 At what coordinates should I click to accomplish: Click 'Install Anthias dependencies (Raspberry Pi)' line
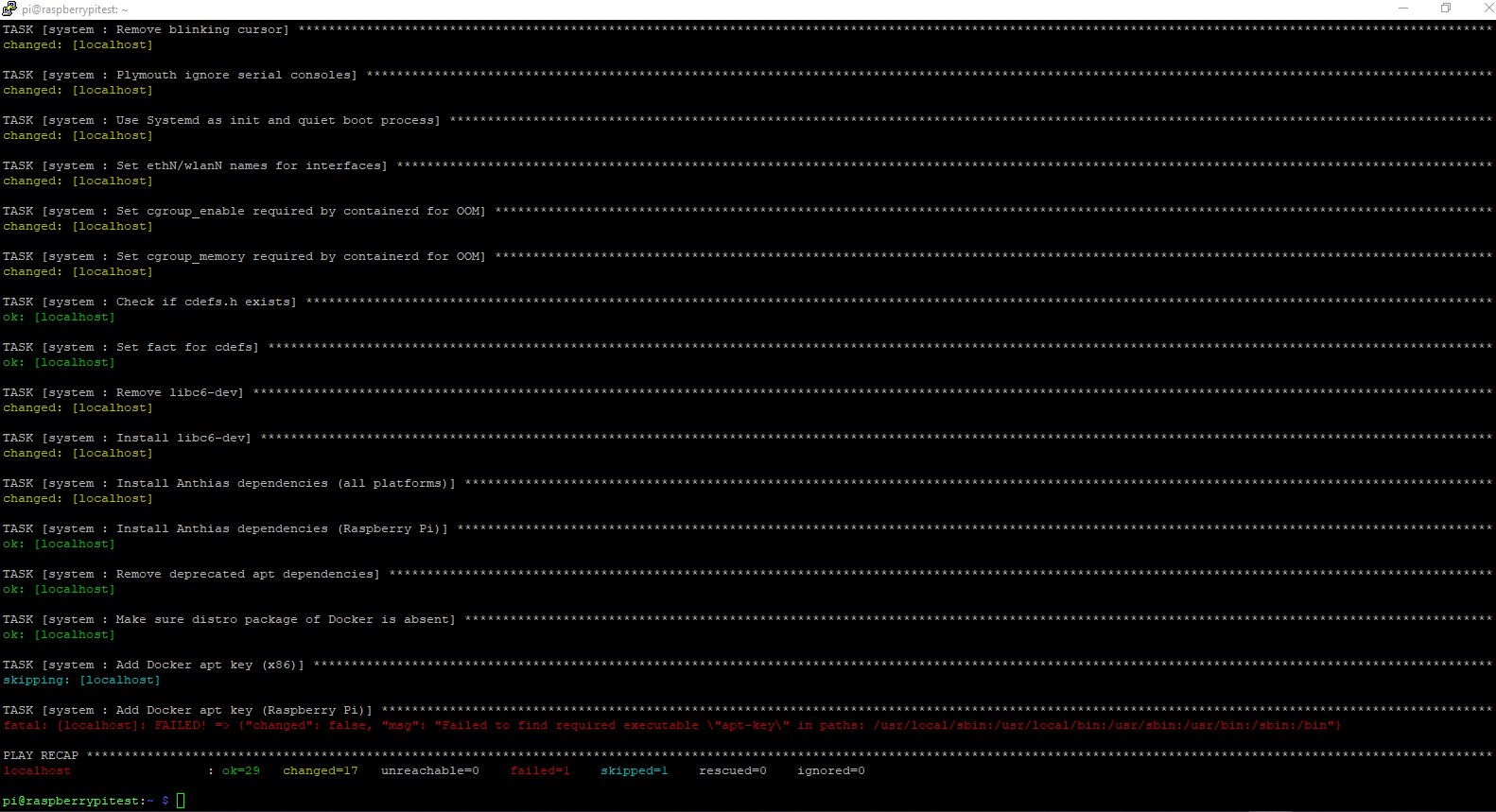tap(747, 528)
